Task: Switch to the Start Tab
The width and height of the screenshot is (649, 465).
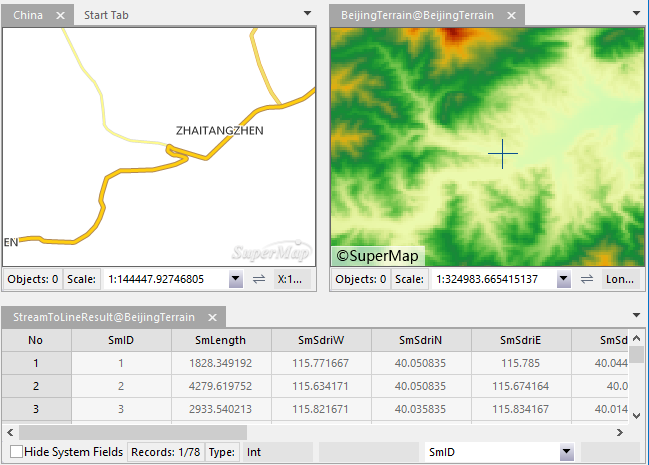Action: tap(105, 15)
